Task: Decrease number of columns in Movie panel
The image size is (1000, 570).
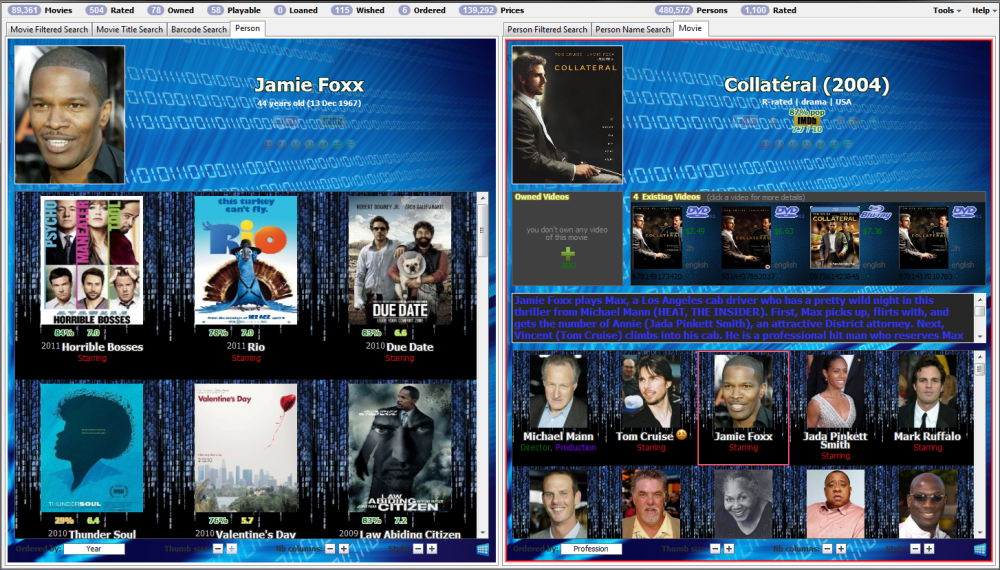Action: tap(828, 549)
